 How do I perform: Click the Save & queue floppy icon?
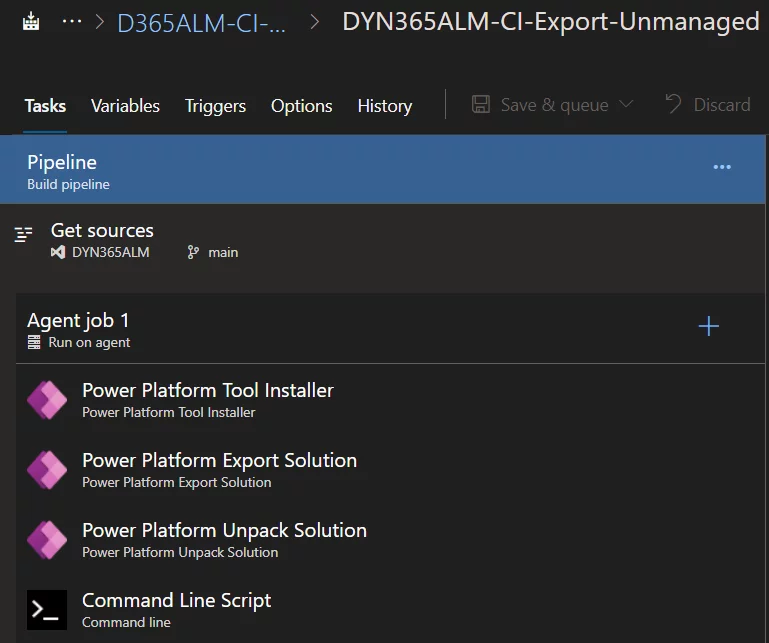click(481, 104)
